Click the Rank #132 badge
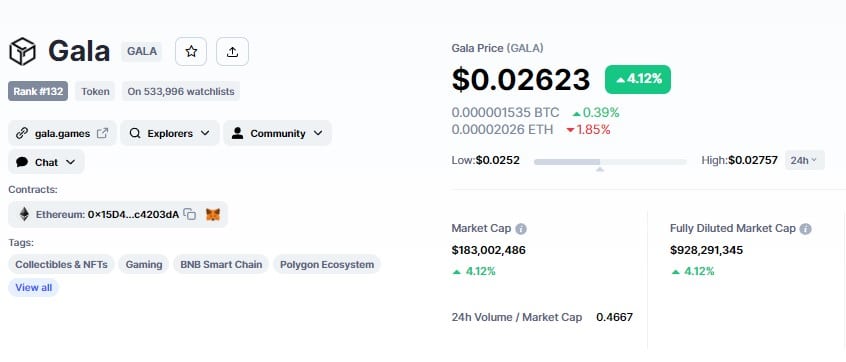 coord(38,91)
